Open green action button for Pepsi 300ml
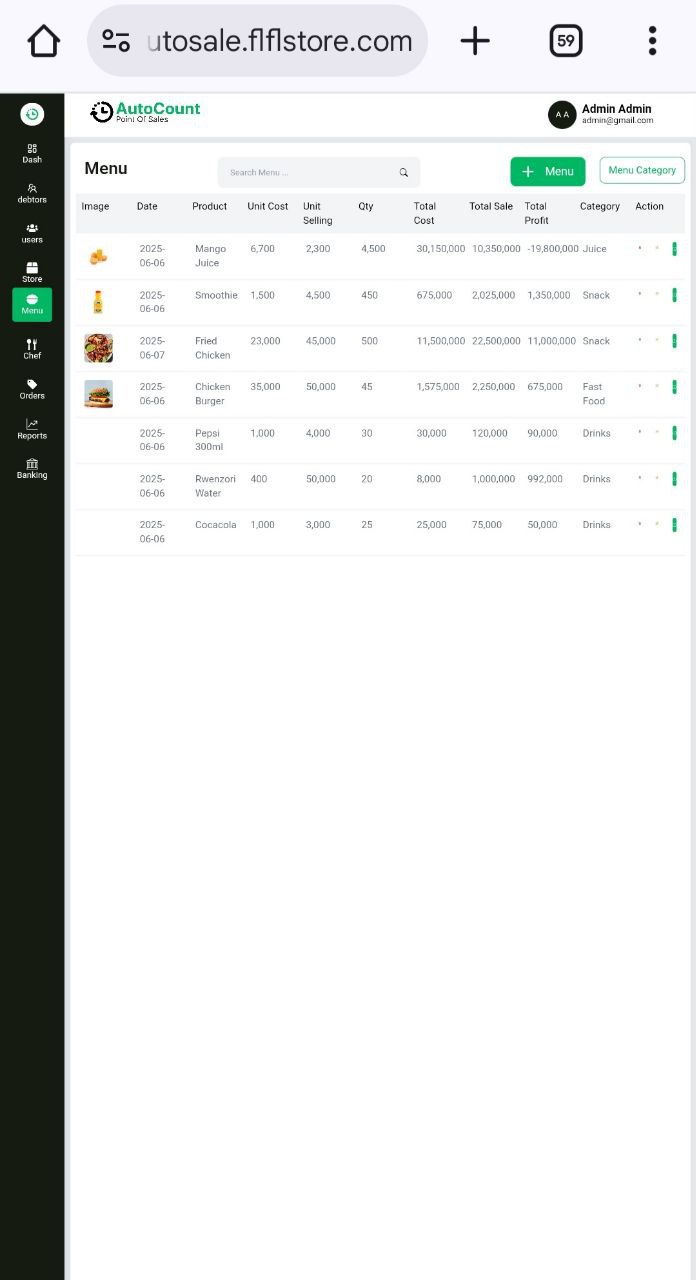The width and height of the screenshot is (696, 1280). click(x=674, y=433)
